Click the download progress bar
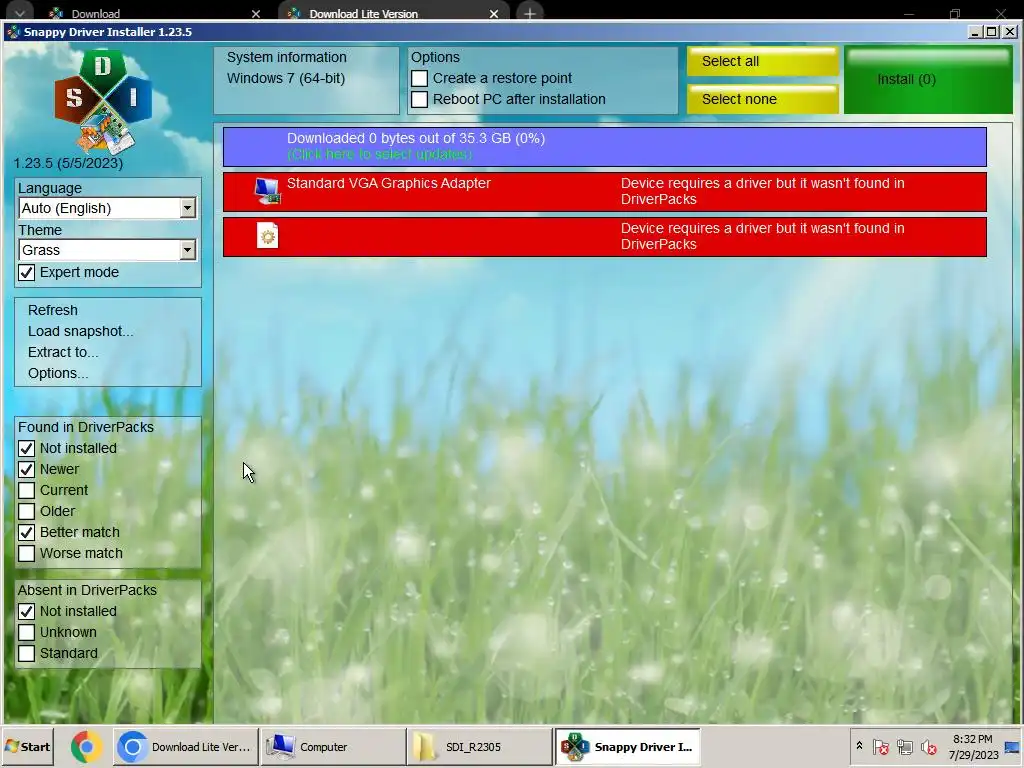 click(605, 146)
